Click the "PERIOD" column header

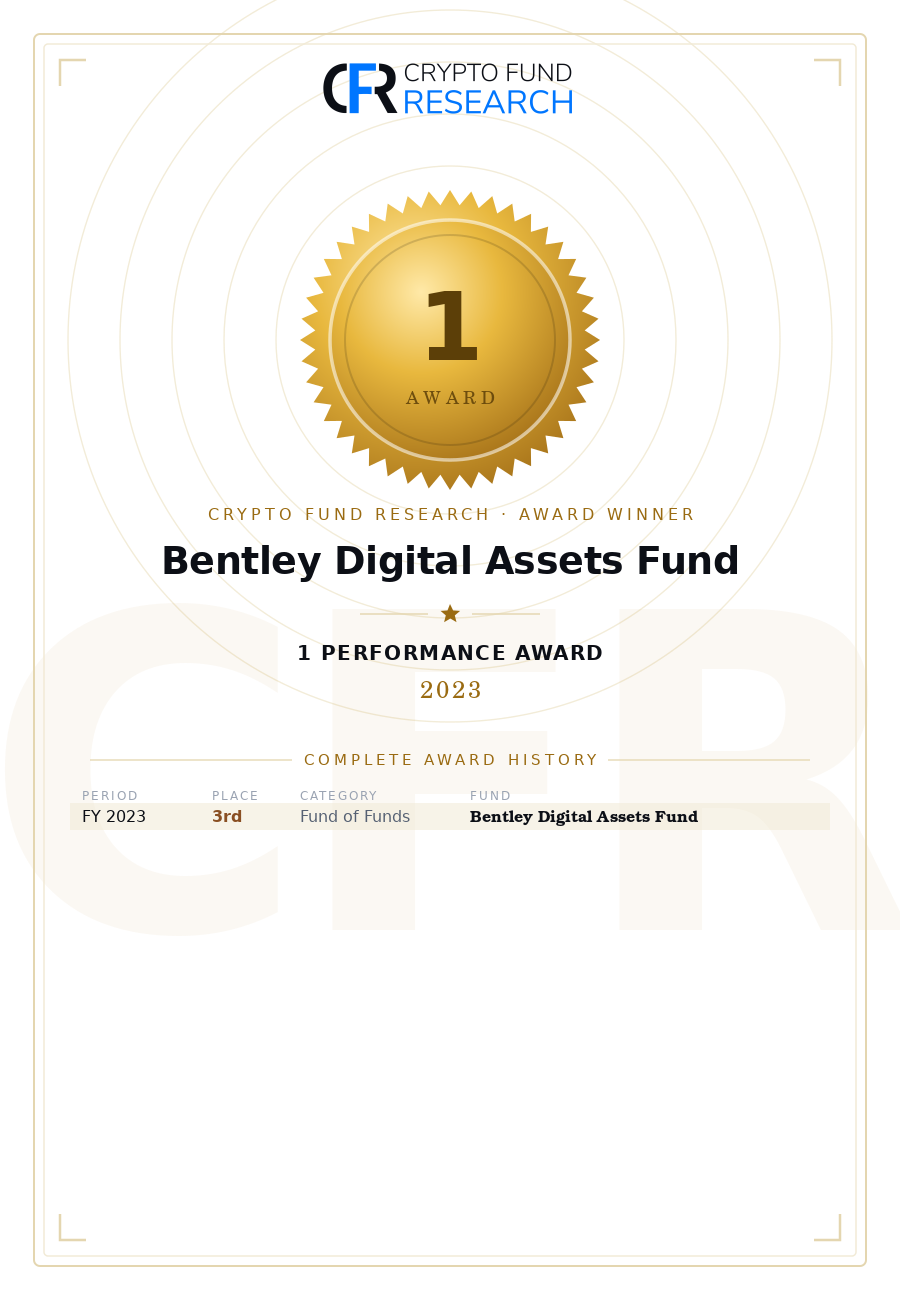110,796
